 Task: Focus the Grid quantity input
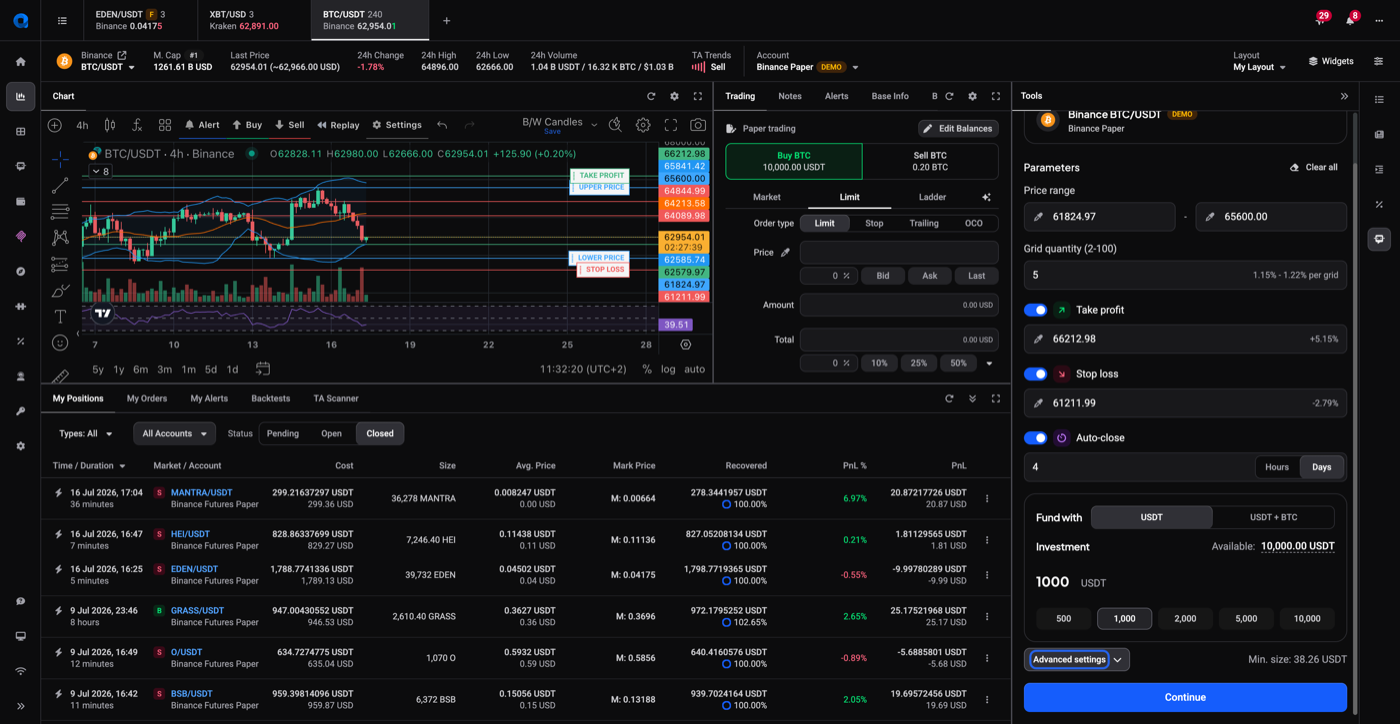1185,275
